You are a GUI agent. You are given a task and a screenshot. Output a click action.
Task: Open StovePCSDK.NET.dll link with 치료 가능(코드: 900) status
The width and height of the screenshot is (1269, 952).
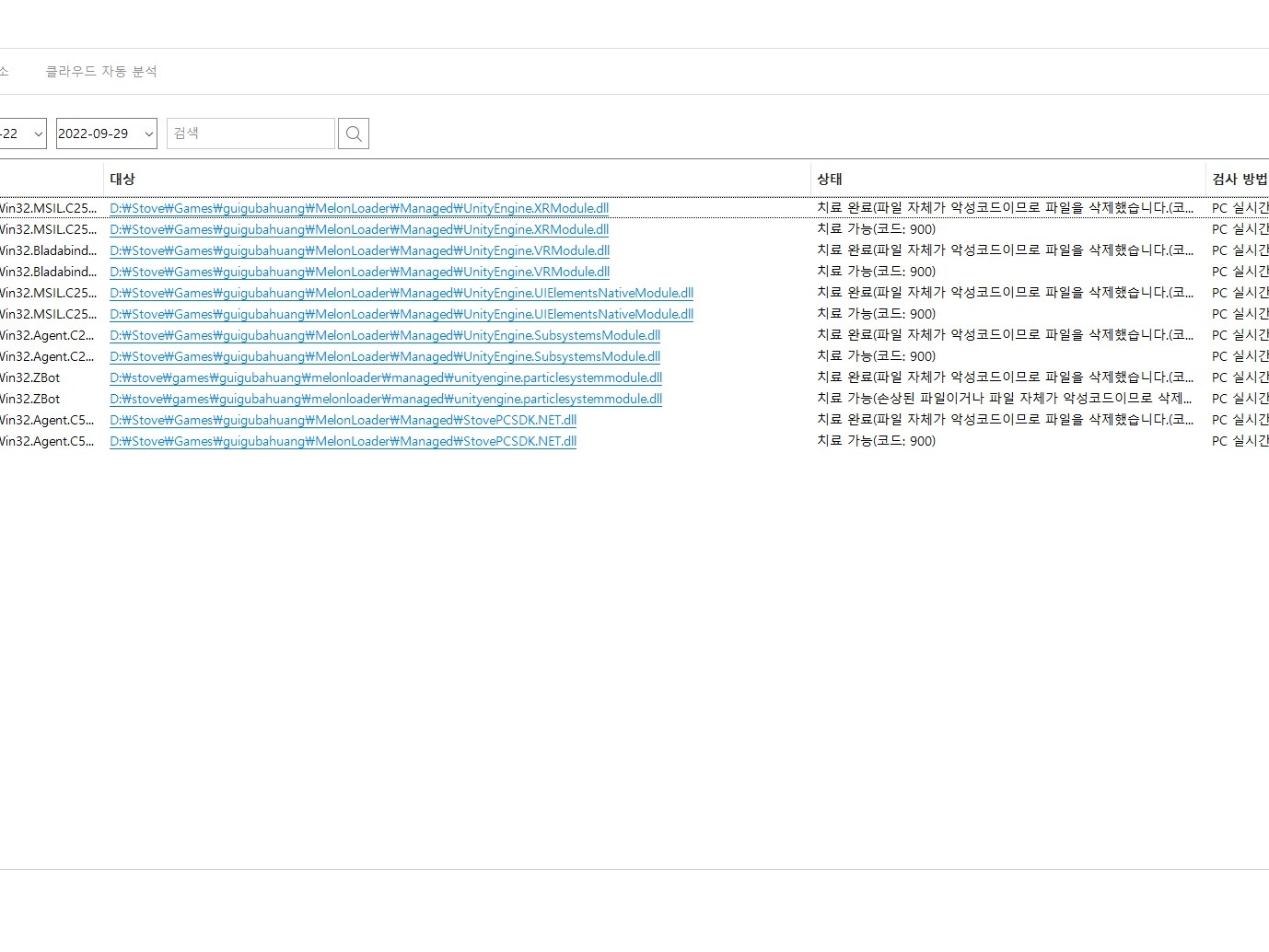tap(343, 441)
